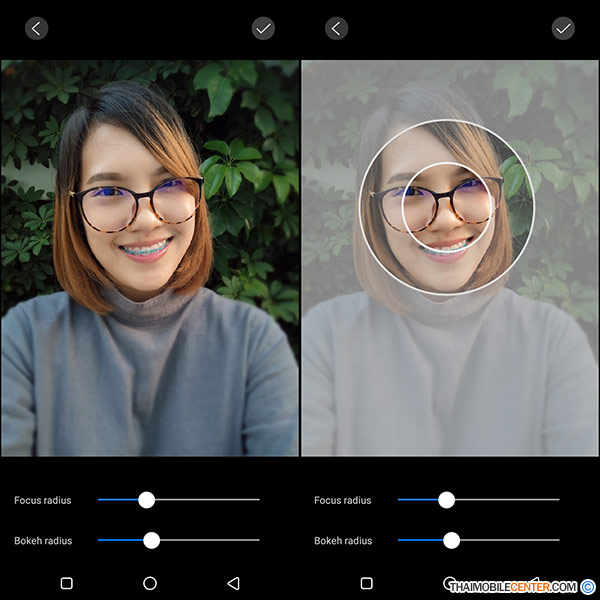Click Bokeh radius slider knob, left screen
Viewport: 600px width, 600px height.
[152, 540]
